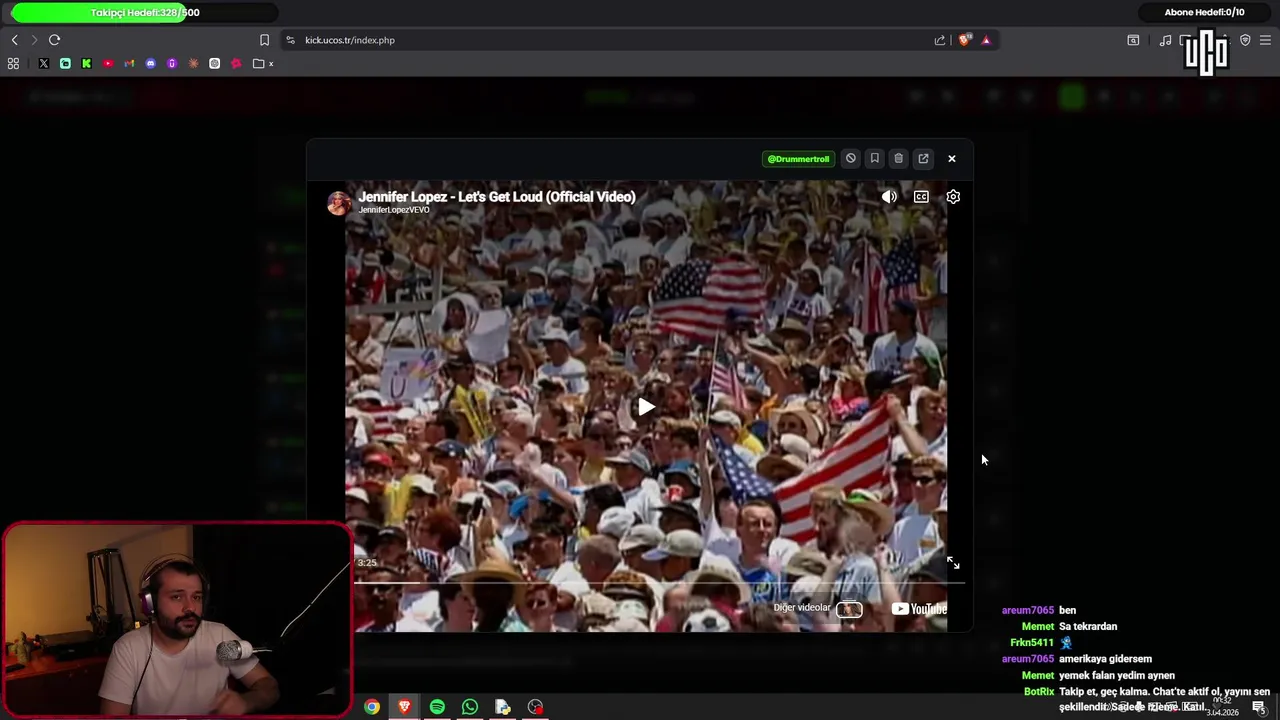This screenshot has width=1280, height=720.
Task: Save the video with the bookmark icon
Action: coord(874,158)
